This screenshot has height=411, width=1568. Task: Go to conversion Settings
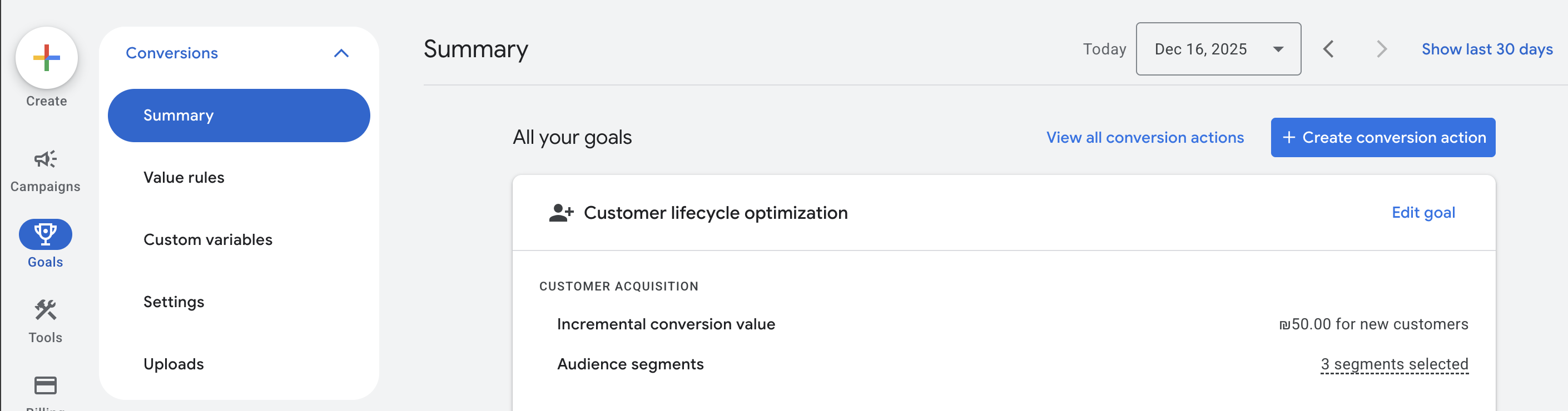click(173, 302)
